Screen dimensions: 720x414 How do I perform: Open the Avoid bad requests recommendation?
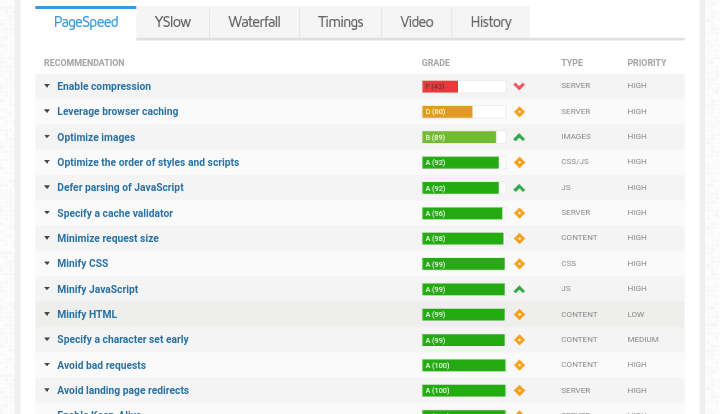tap(101, 365)
